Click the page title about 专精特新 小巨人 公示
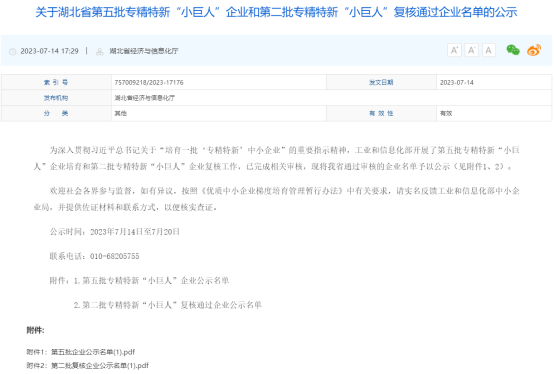This screenshot has height=374, width=554. point(276,12)
